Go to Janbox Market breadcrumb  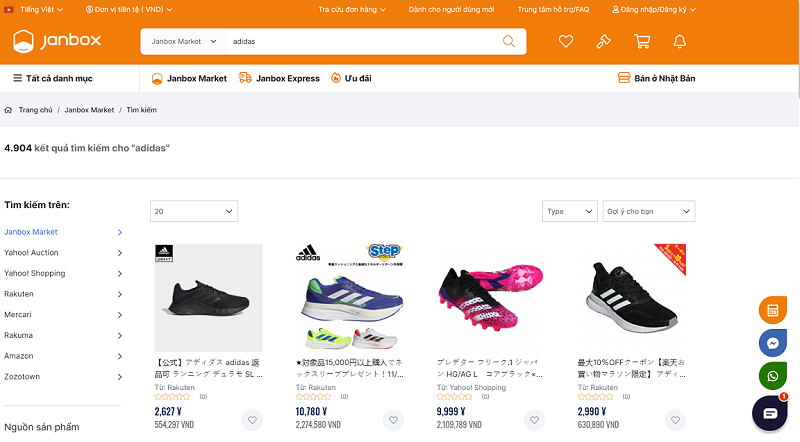[x=89, y=110]
